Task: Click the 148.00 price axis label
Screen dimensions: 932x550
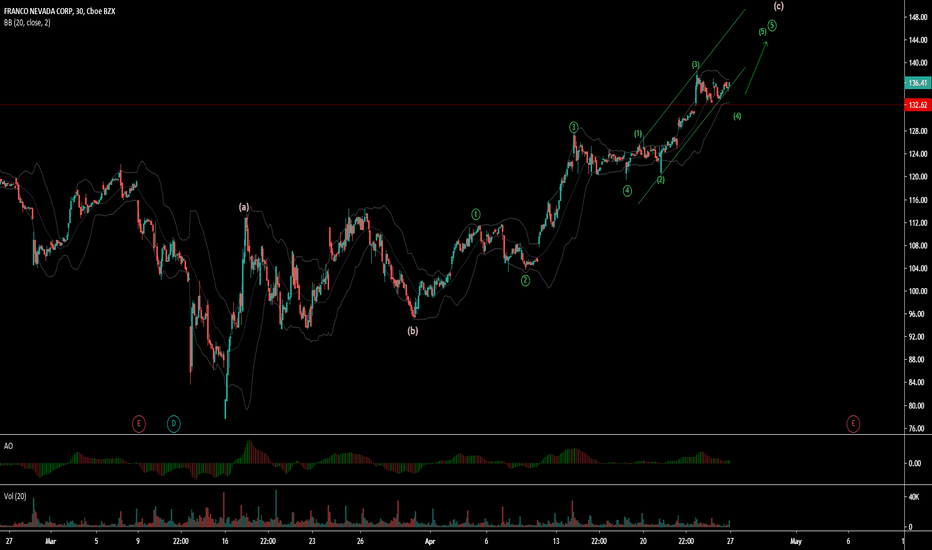Action: [918, 17]
